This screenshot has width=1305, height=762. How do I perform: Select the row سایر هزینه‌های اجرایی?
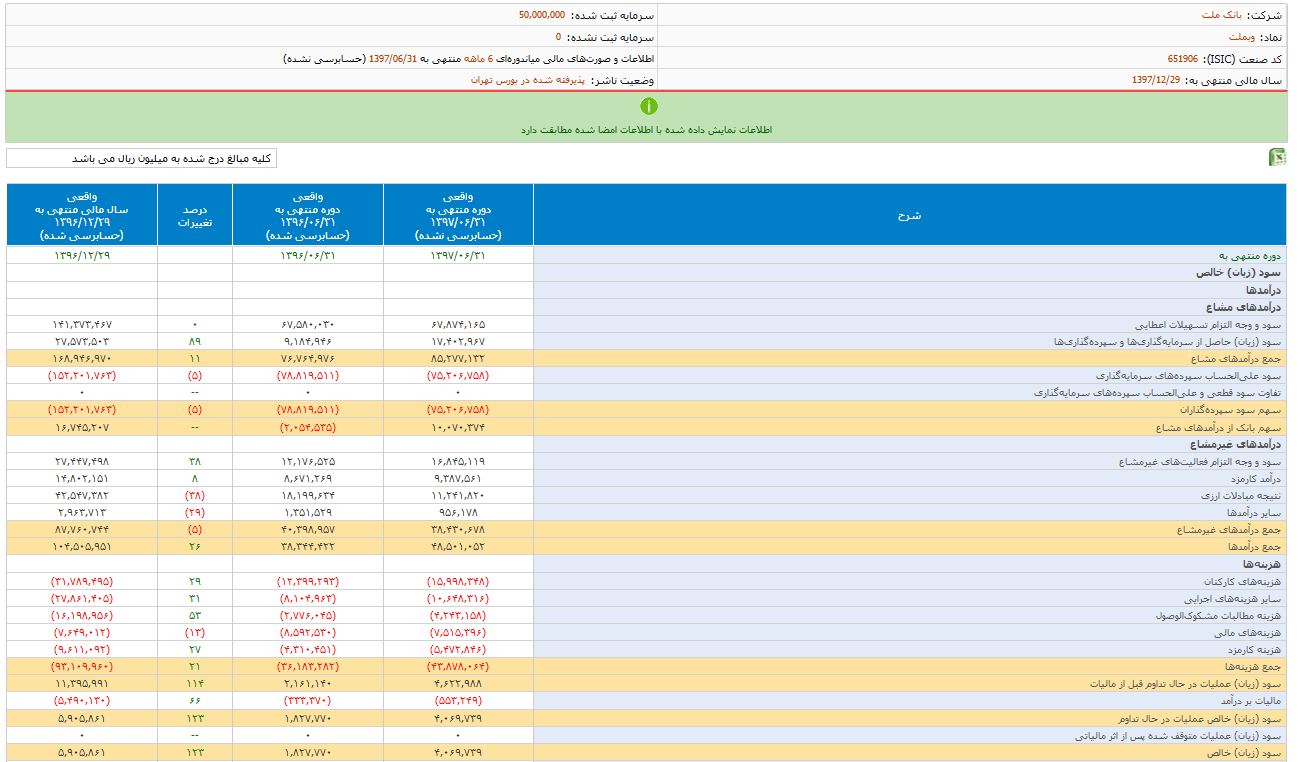point(646,598)
